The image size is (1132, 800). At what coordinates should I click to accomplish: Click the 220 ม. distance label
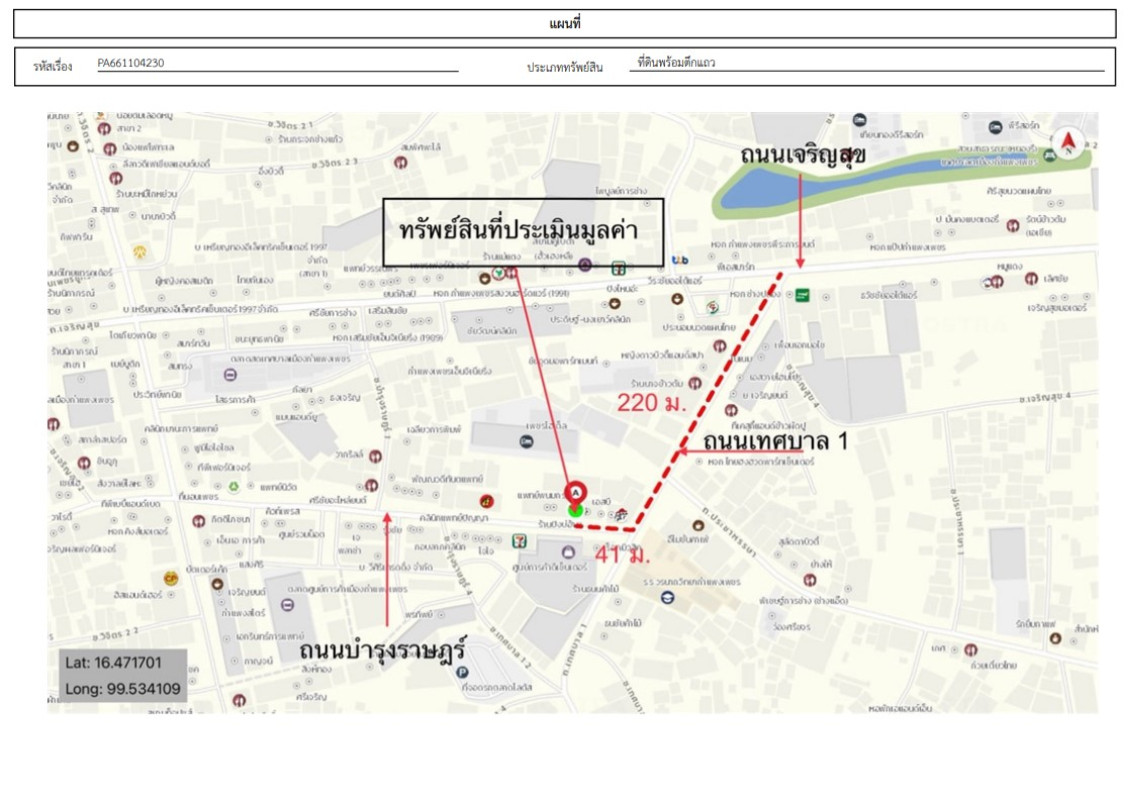[x=650, y=403]
